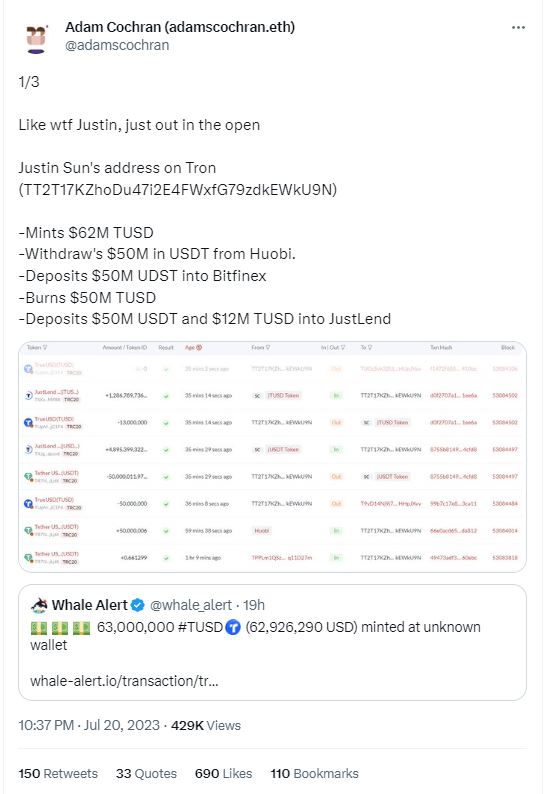
Task: Open the transaction table screenshot image
Action: [272, 457]
